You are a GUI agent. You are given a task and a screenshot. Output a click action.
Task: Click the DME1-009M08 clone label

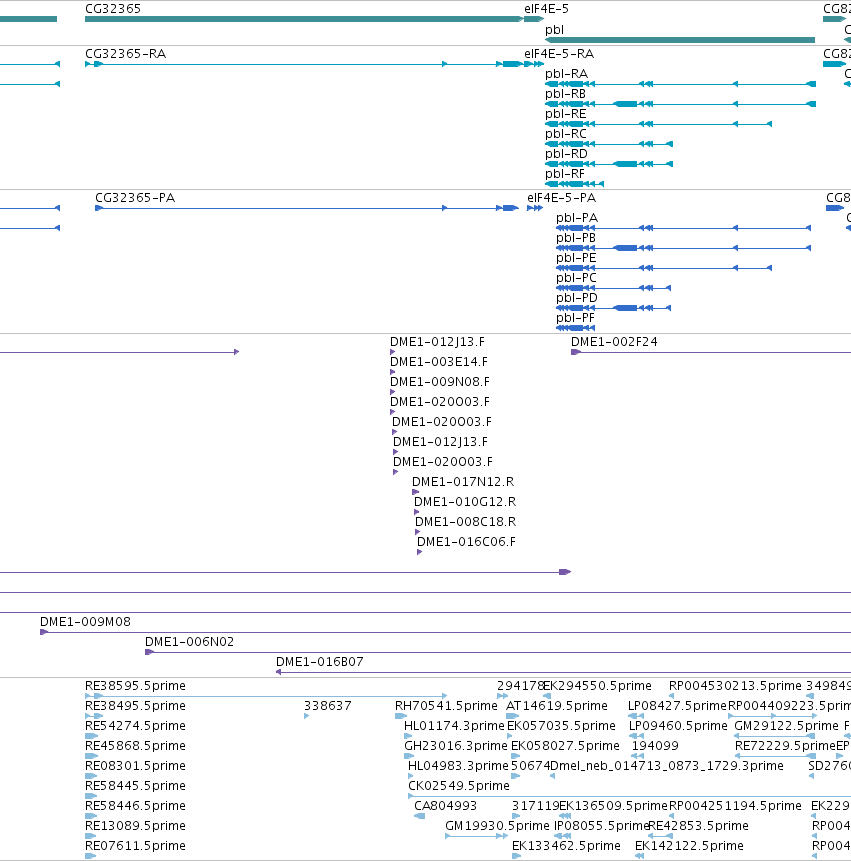pyautogui.click(x=85, y=622)
